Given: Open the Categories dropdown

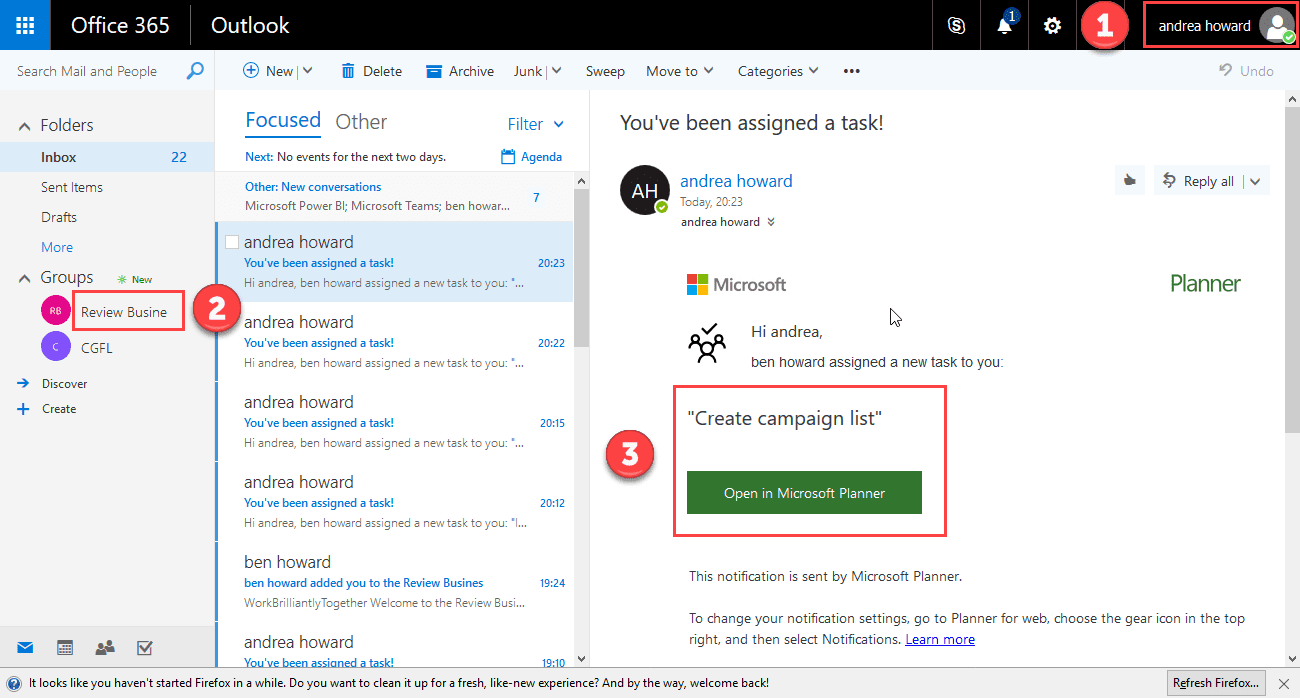Looking at the screenshot, I should coord(778,71).
